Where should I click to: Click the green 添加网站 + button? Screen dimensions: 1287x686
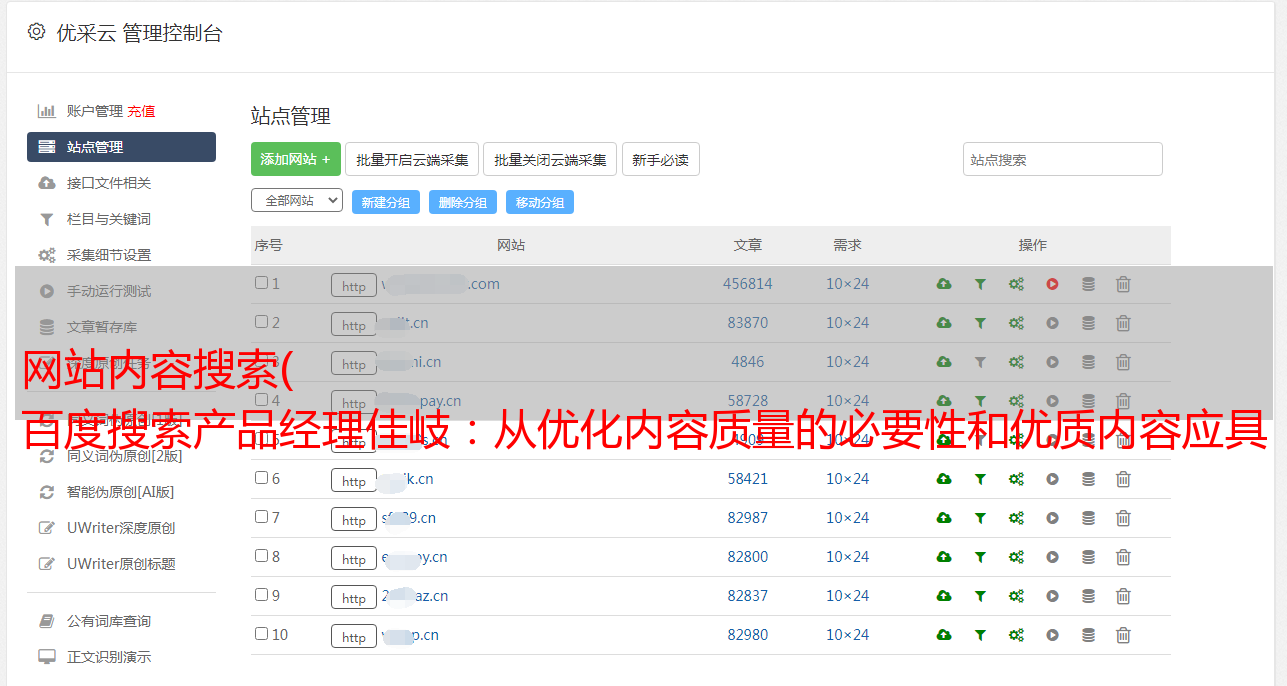pos(296,159)
